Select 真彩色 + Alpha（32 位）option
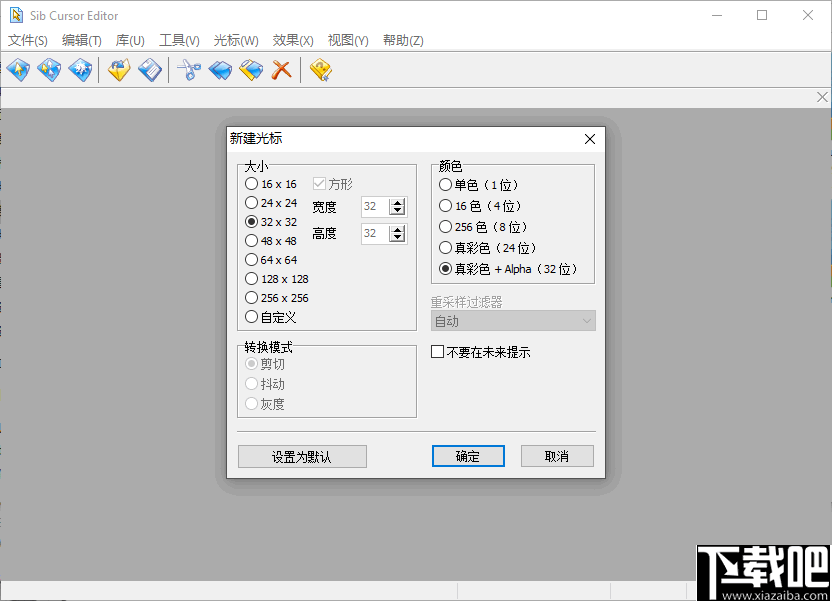The height and width of the screenshot is (601, 832). 445,268
